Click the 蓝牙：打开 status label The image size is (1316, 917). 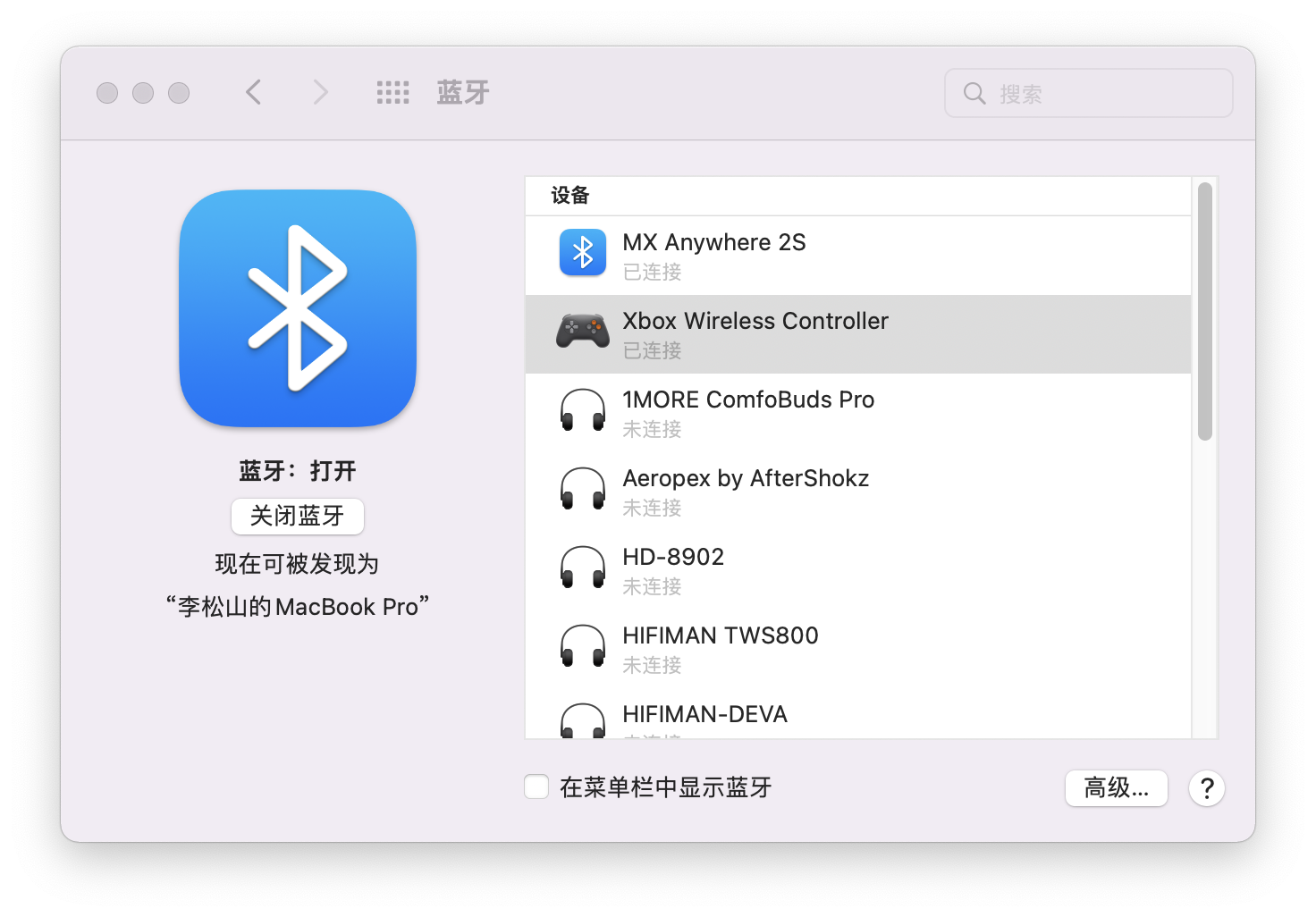tap(298, 471)
